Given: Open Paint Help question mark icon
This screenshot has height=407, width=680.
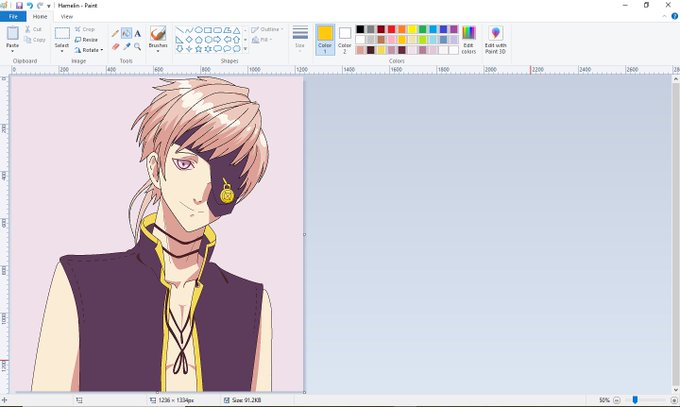Looking at the screenshot, I should coord(674,16).
